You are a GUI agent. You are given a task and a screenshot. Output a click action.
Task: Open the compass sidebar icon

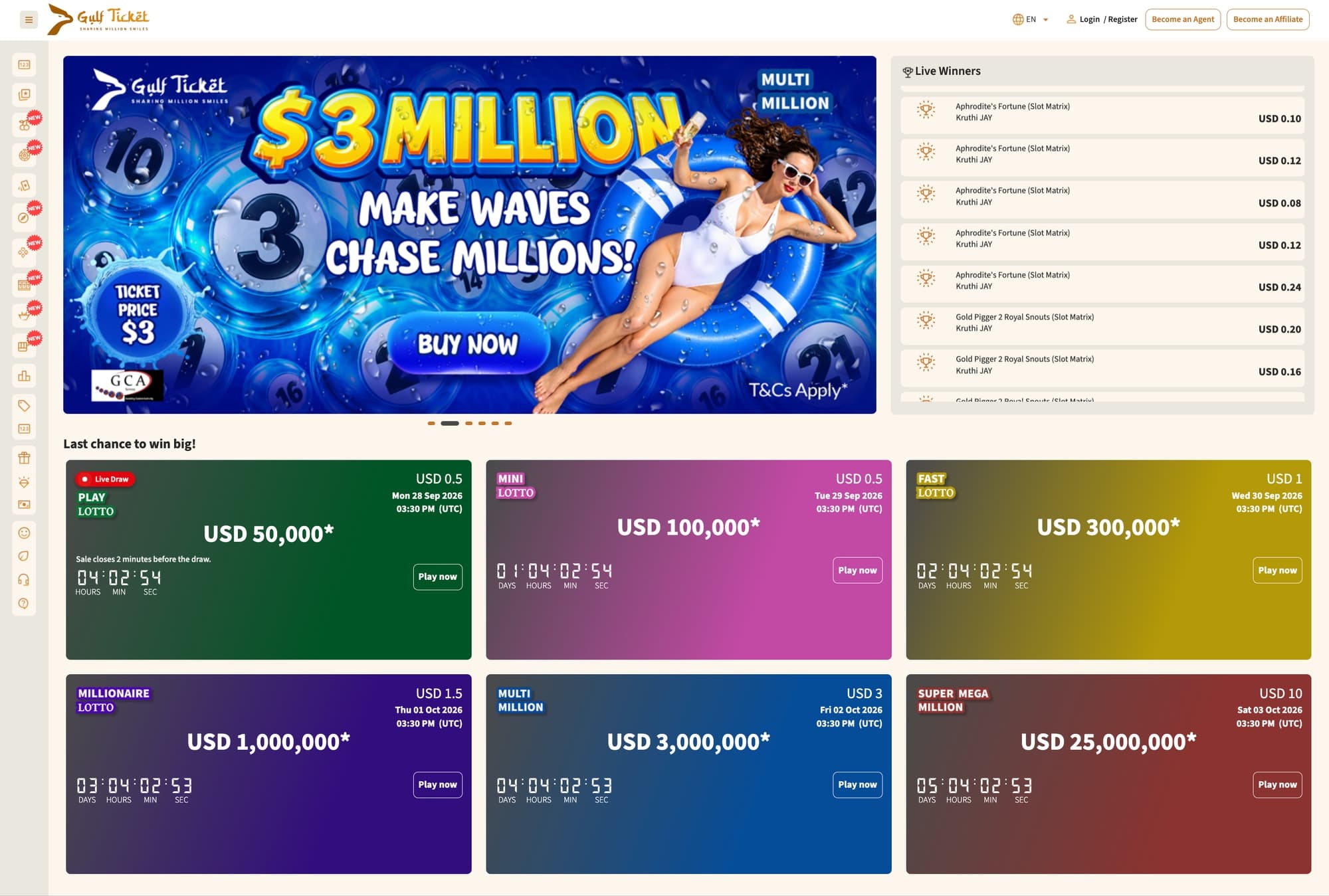[24, 218]
